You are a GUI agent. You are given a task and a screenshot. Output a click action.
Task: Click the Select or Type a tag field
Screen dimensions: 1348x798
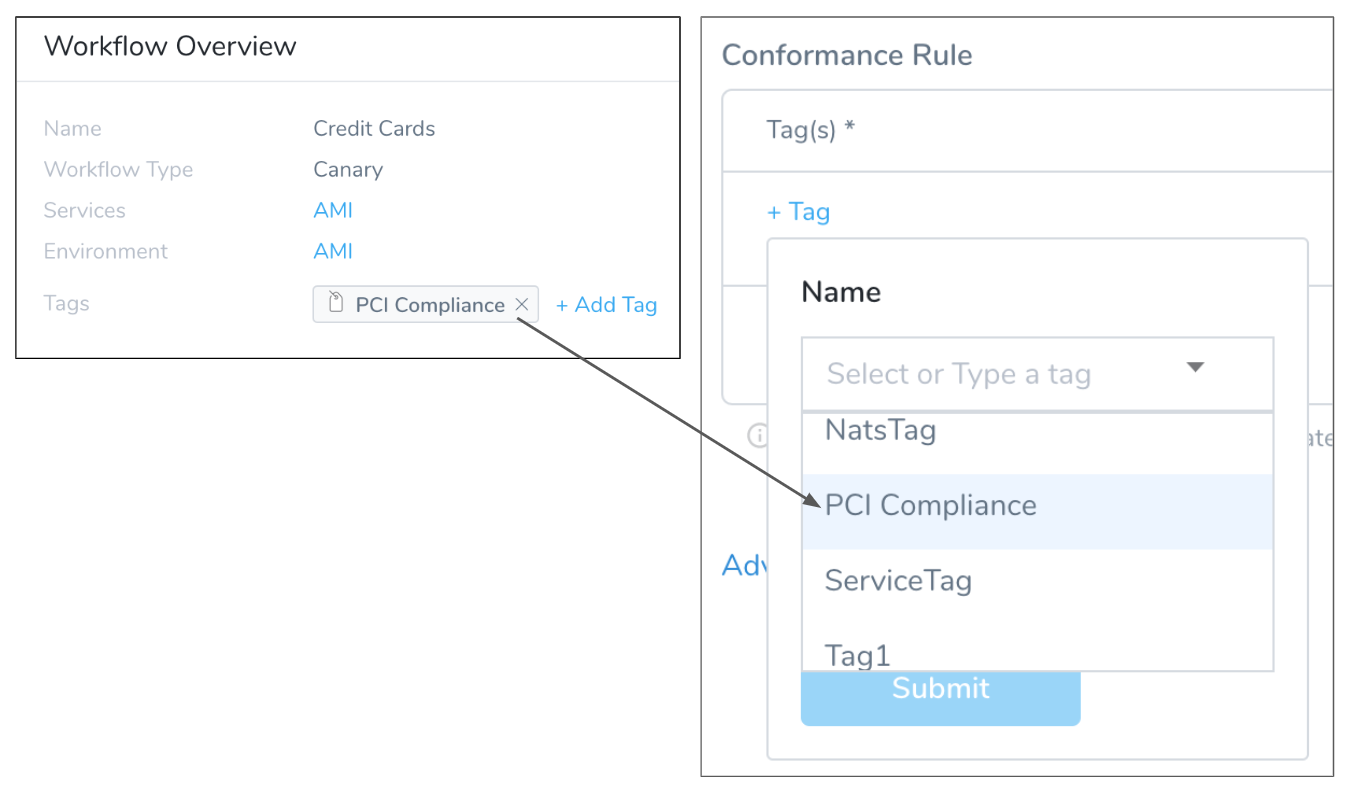[x=1037, y=374]
